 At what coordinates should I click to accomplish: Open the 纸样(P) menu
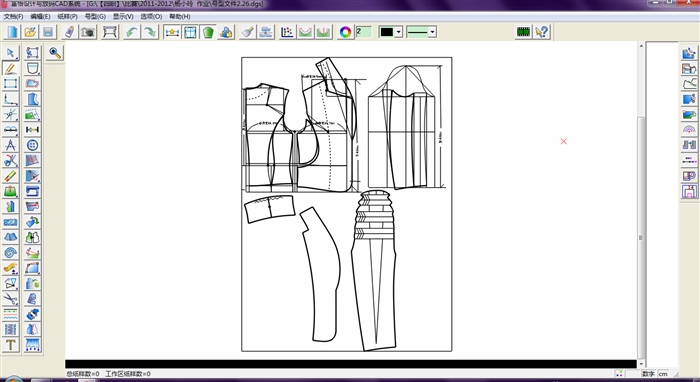(x=67, y=17)
